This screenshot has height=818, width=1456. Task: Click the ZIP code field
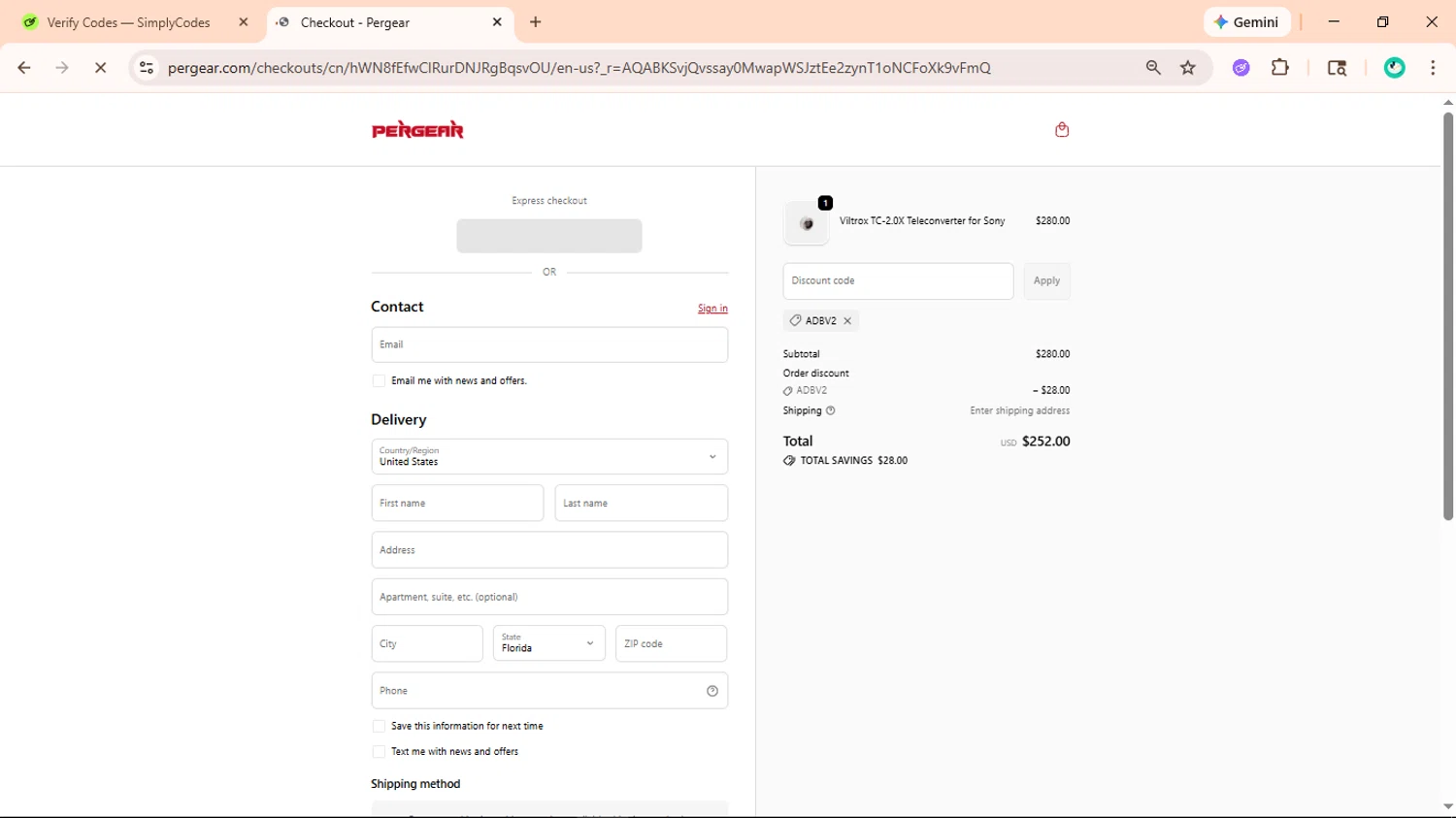672,643
